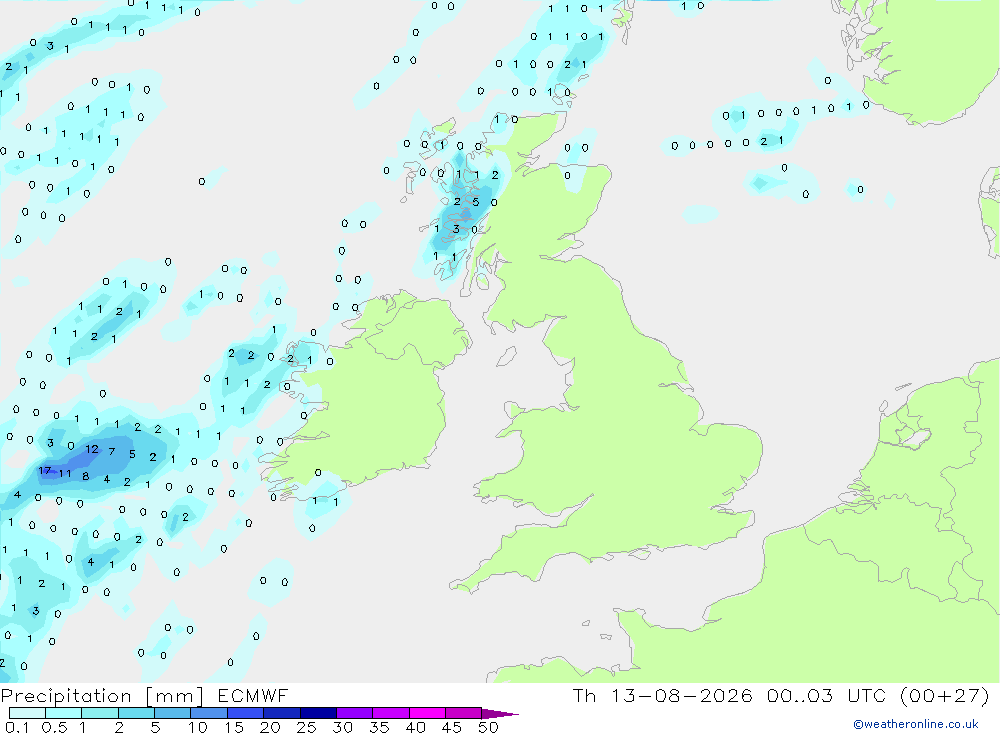Click the 0.5–1 mm legend color swatch
The image size is (1000, 733).
(64, 713)
